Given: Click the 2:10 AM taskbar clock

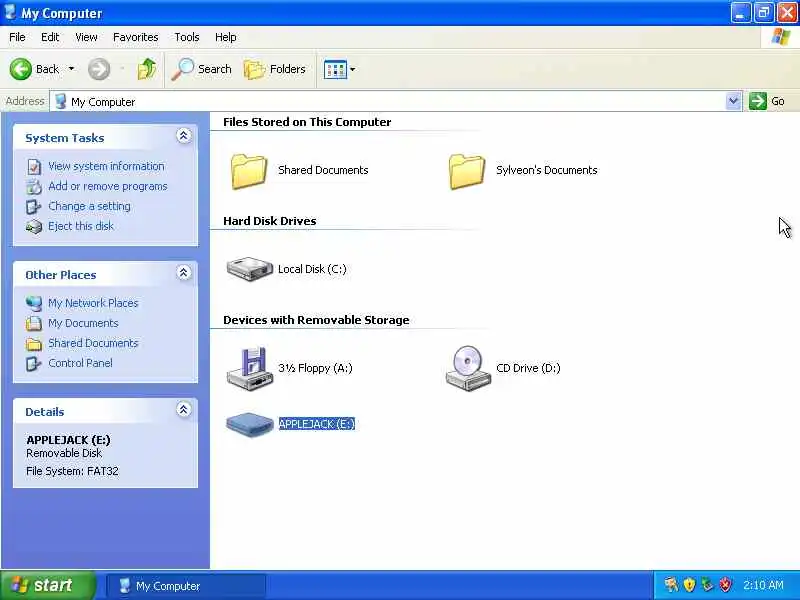Looking at the screenshot, I should (763, 585).
